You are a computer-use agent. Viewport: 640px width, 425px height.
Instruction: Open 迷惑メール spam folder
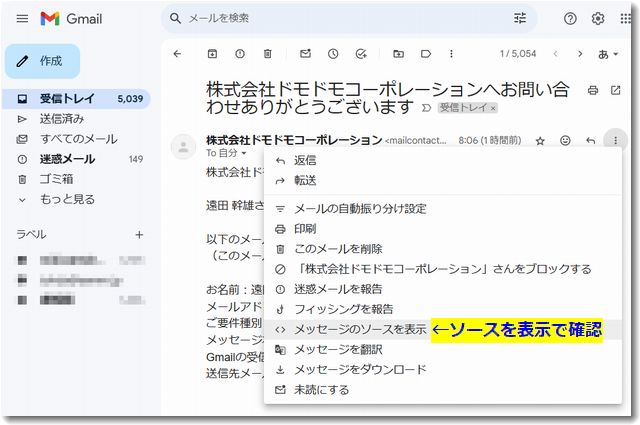(x=76, y=159)
